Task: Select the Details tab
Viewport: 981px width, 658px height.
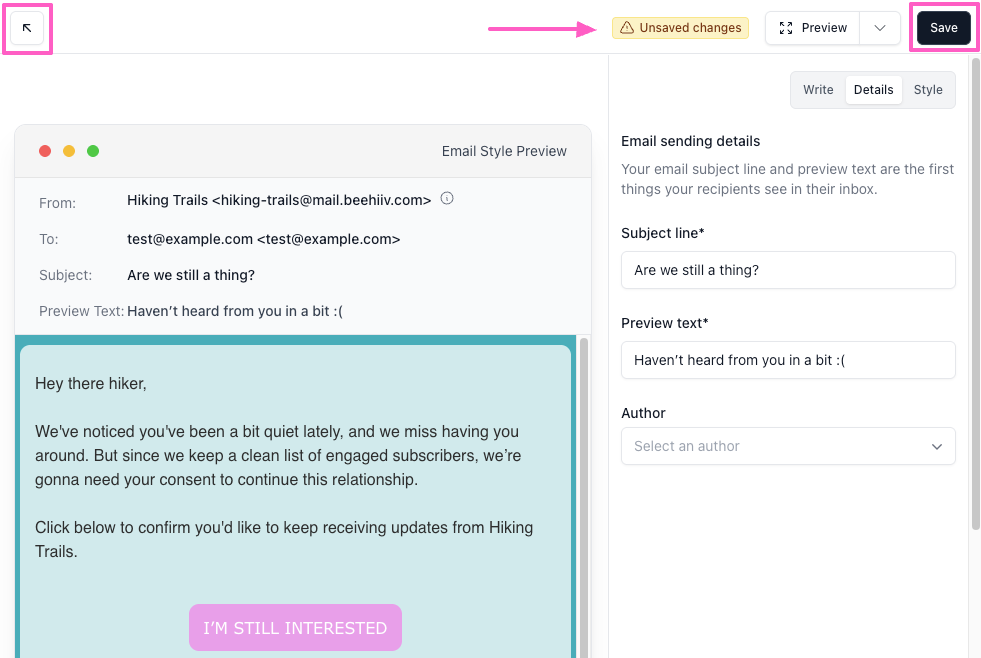Action: tap(873, 90)
